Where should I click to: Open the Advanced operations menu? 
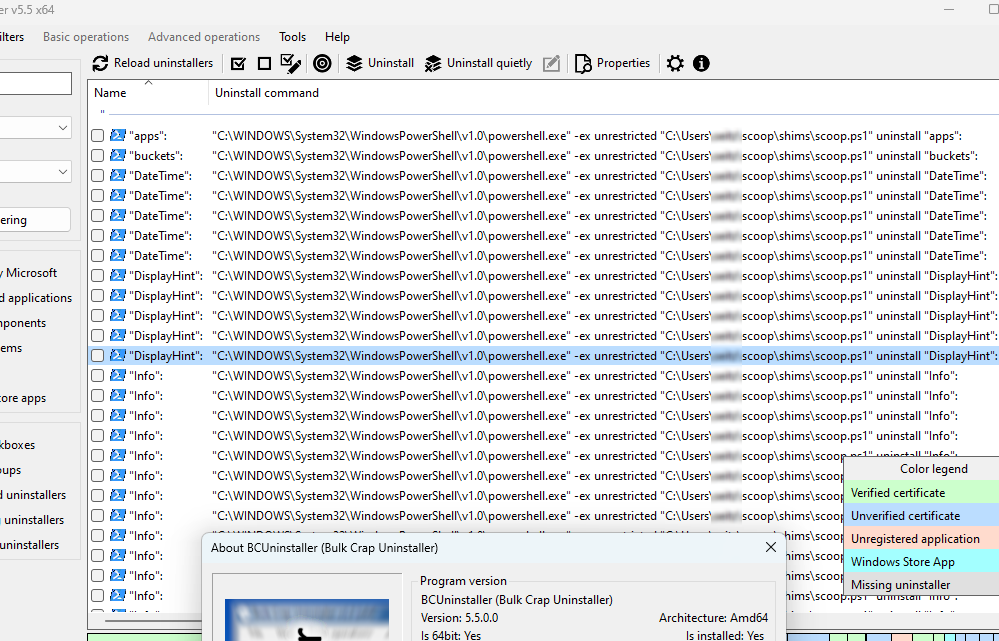coord(203,36)
